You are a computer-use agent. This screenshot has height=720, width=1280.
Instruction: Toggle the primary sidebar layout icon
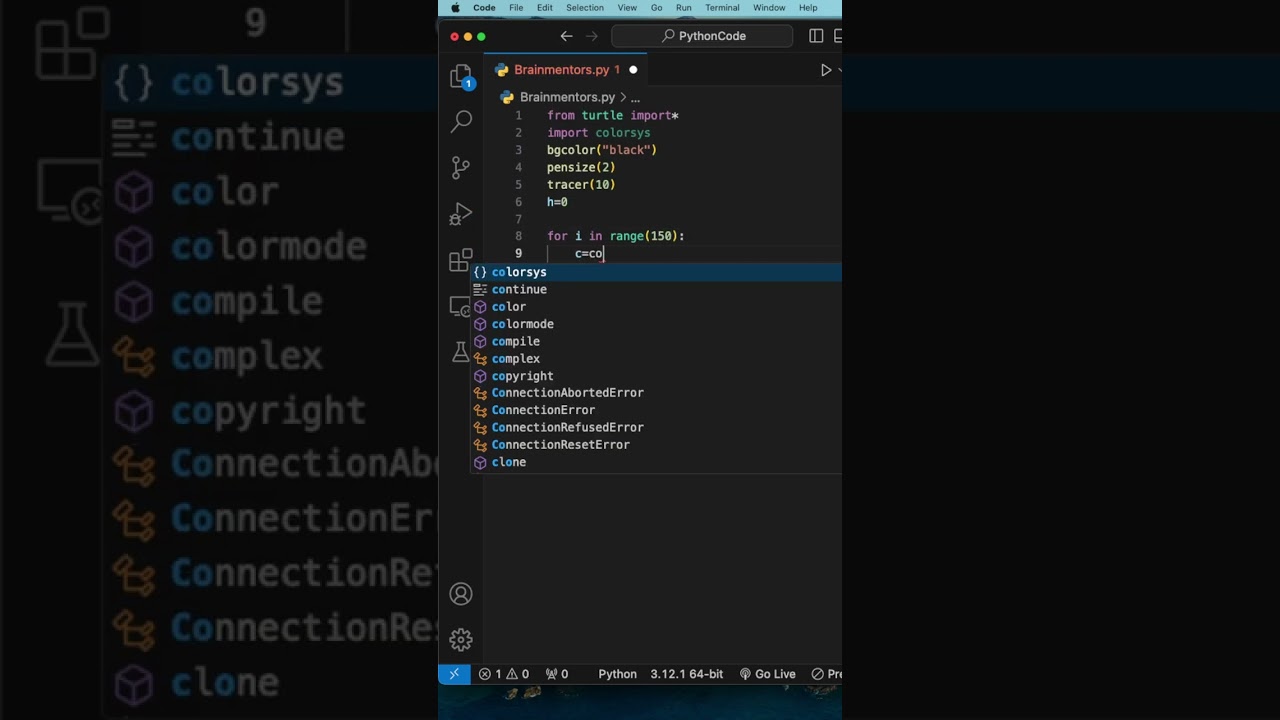[x=816, y=36]
